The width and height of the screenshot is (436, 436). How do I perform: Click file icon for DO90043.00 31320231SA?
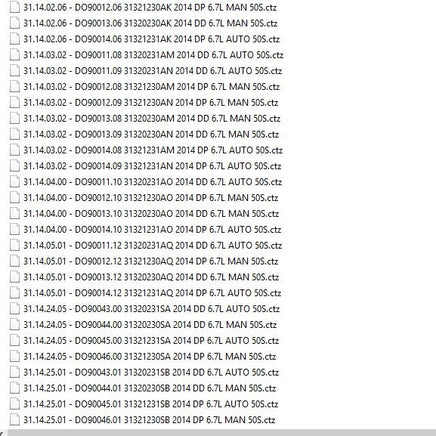click(15, 309)
